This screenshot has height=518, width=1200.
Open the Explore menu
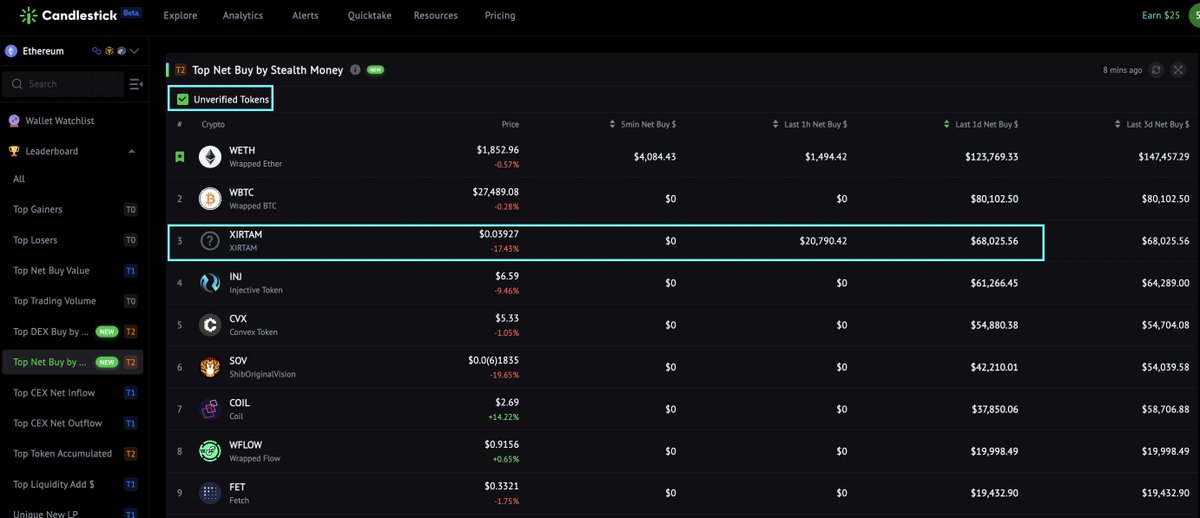coord(180,16)
